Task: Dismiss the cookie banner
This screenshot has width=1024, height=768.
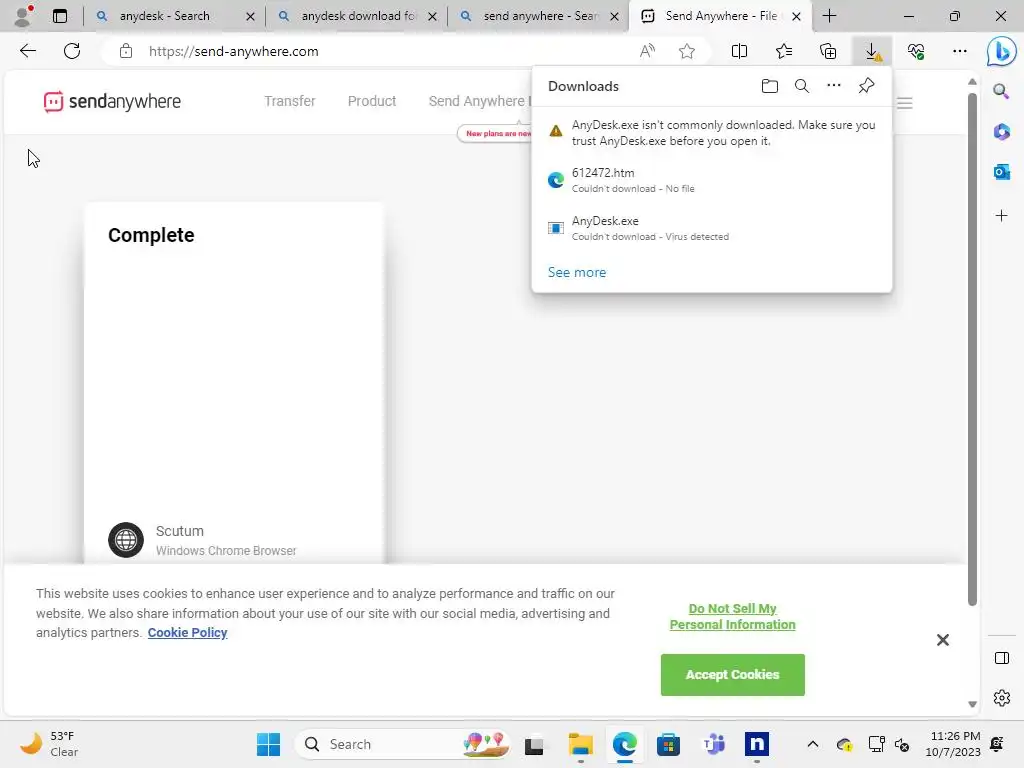Action: click(x=942, y=640)
